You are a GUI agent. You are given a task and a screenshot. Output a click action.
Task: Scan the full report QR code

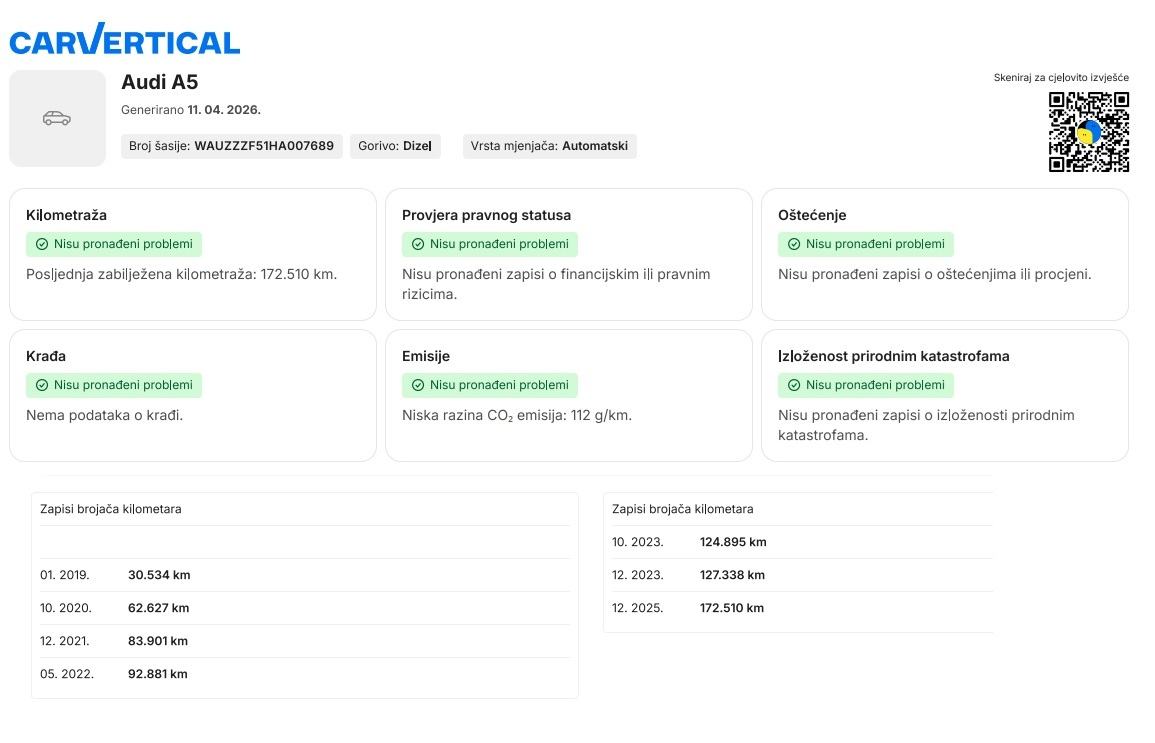[x=1089, y=132]
